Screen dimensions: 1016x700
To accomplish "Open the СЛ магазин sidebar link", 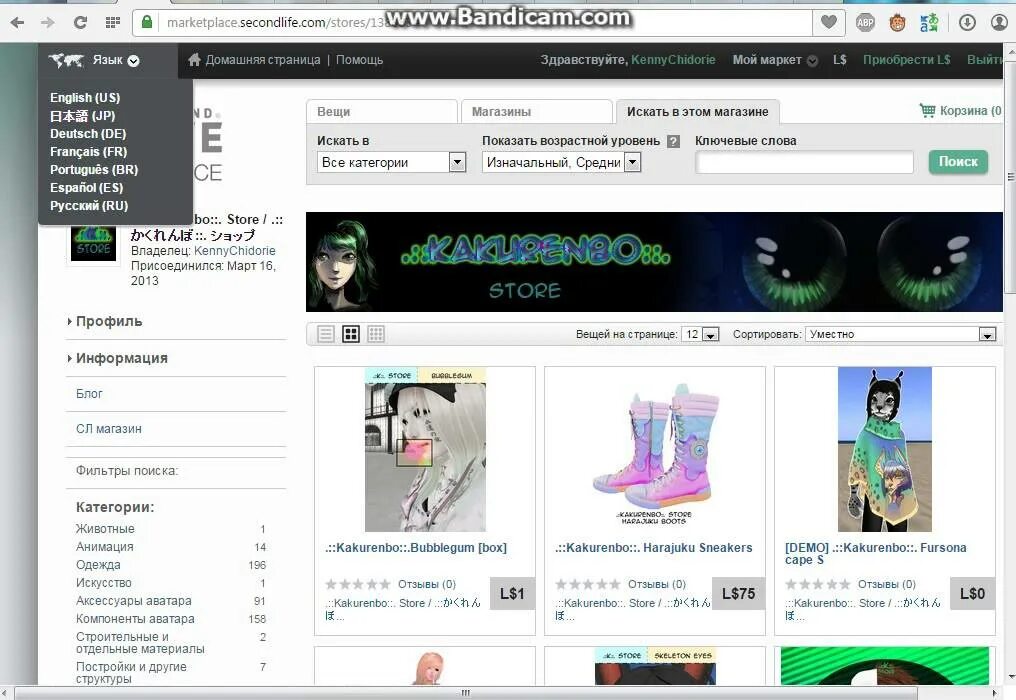I will pyautogui.click(x=109, y=429).
